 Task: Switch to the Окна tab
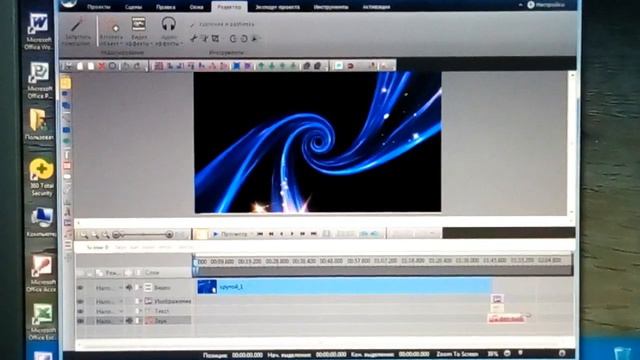196,7
